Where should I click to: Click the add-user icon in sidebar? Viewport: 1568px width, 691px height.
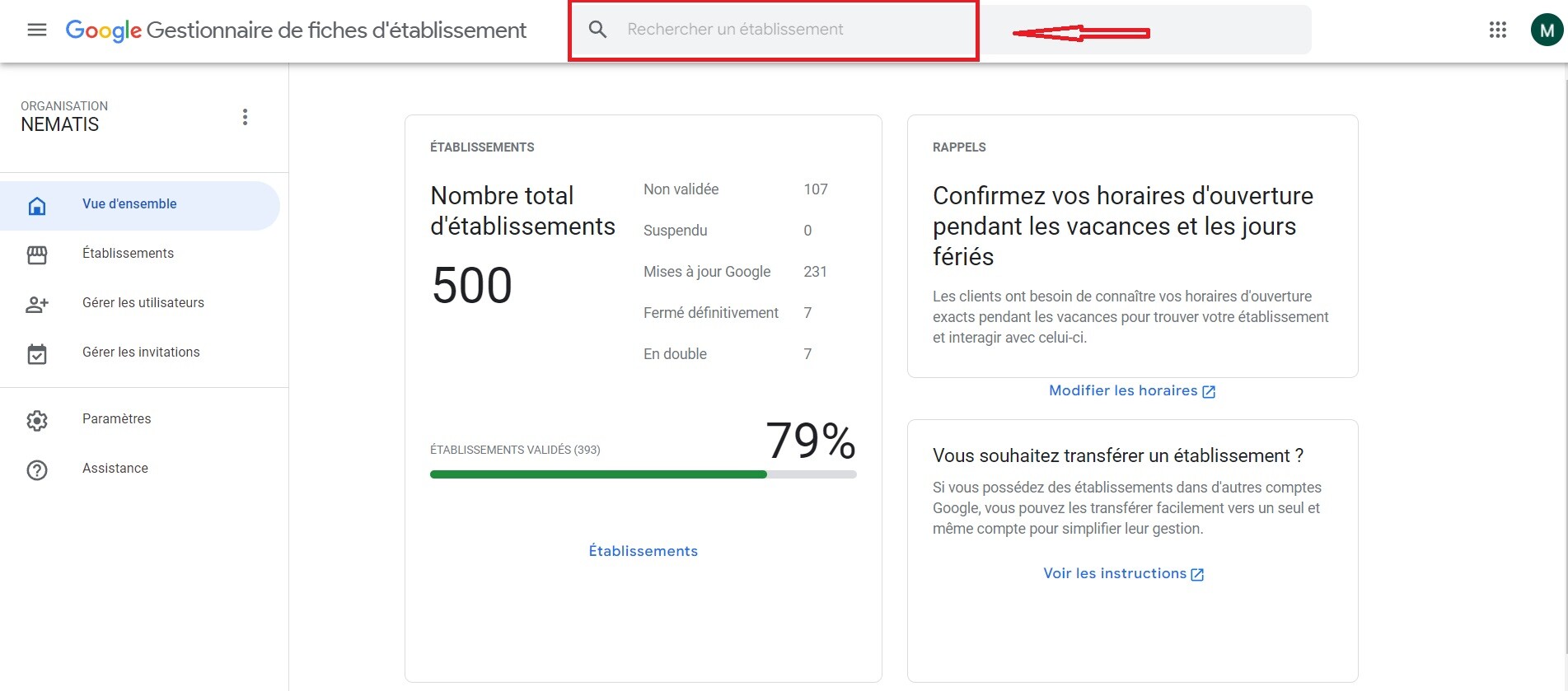point(37,304)
